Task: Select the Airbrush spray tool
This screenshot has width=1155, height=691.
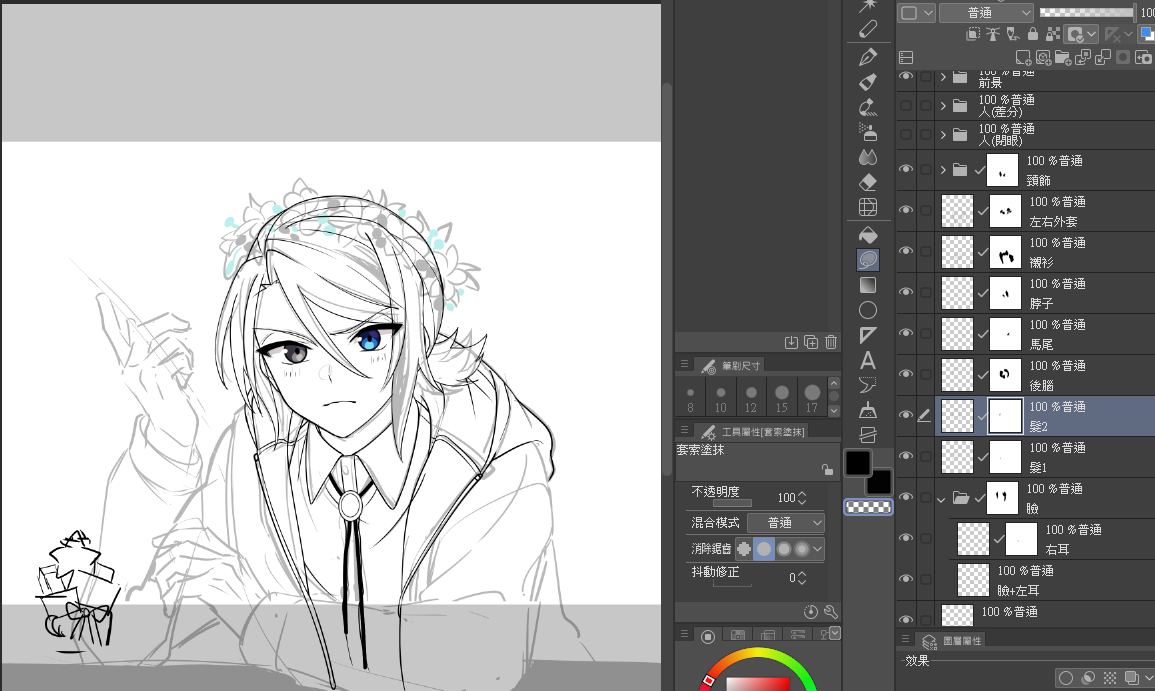Action: point(868,132)
